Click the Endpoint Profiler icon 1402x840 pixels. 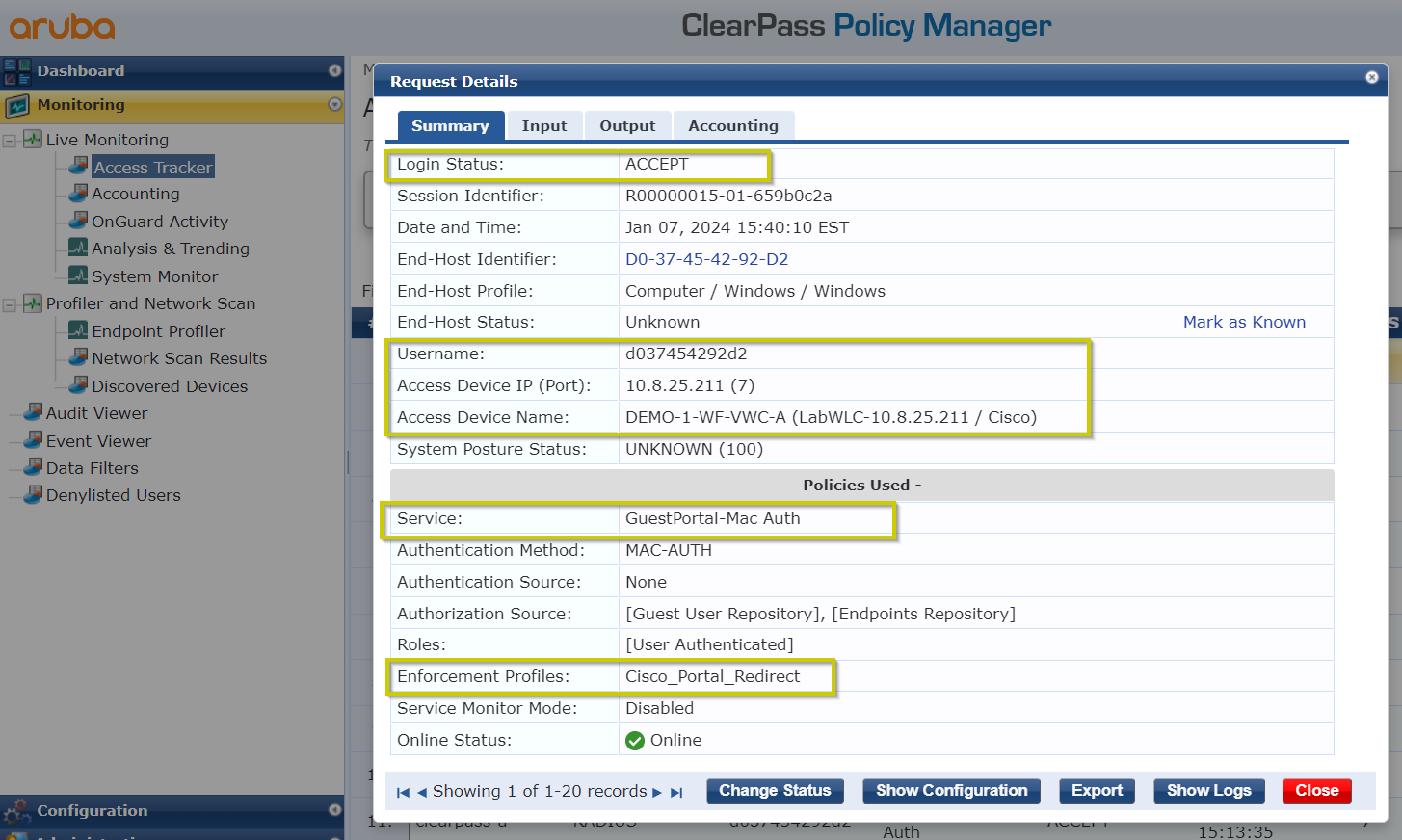coord(79,330)
